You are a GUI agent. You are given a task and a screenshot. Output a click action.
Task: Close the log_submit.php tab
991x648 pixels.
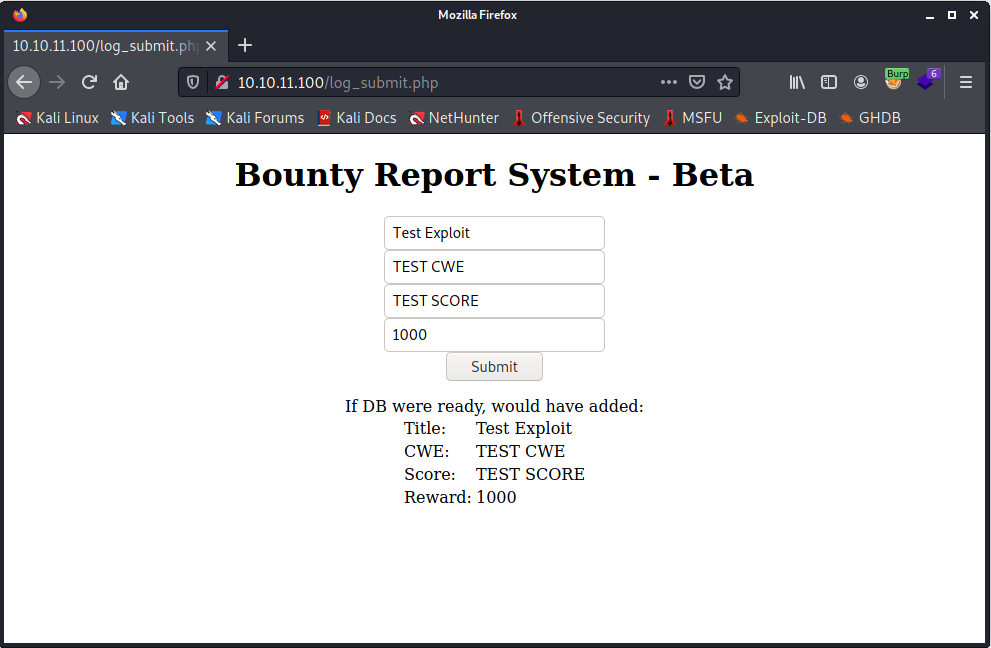tap(211, 46)
